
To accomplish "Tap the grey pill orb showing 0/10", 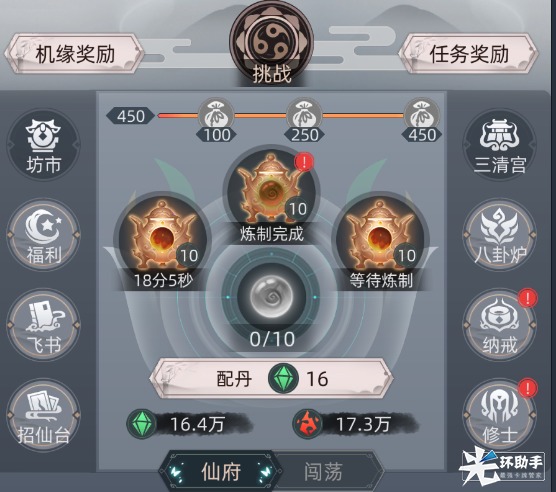I will click(272, 297).
